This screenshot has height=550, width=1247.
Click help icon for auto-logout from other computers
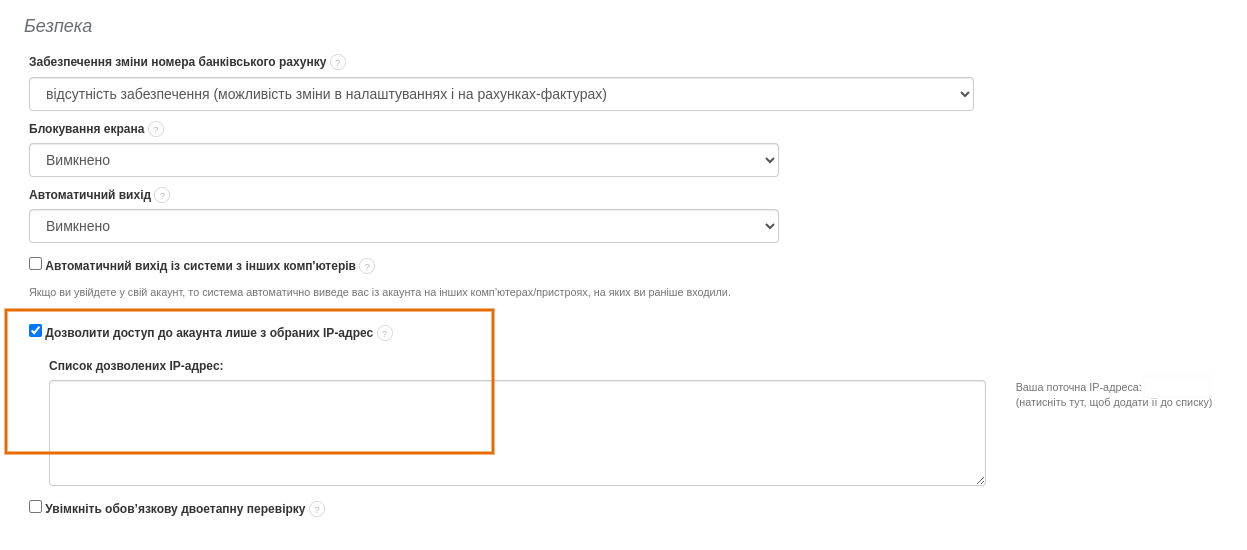pyautogui.click(x=367, y=266)
